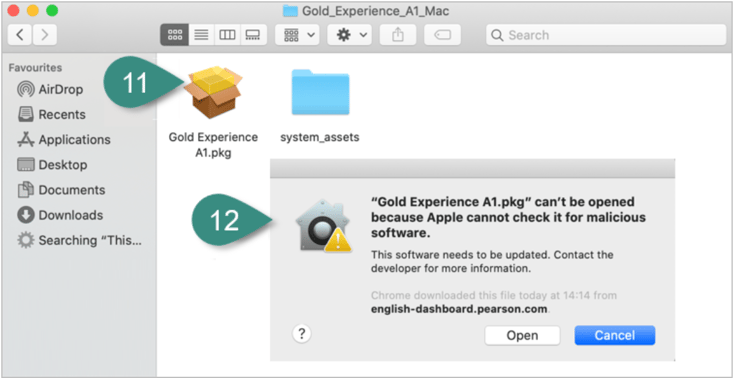The image size is (734, 378).
Task: Click the Favourites sidebar heading
Action: coord(35,68)
